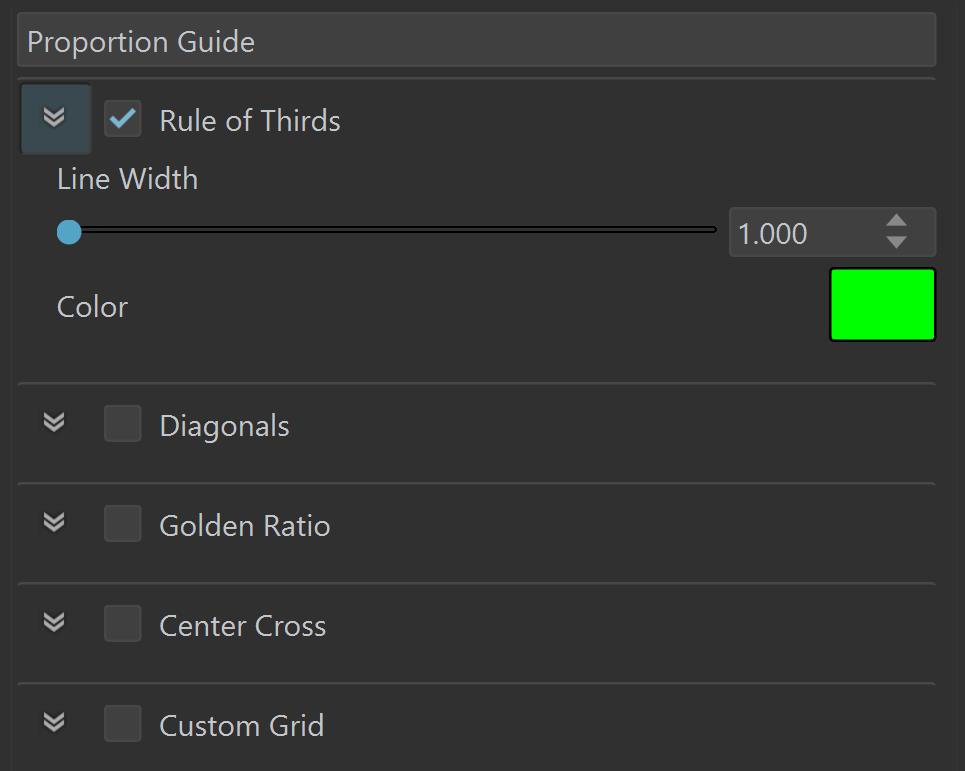The image size is (965, 771).
Task: Decrease Line Width with down arrow
Action: coord(896,242)
